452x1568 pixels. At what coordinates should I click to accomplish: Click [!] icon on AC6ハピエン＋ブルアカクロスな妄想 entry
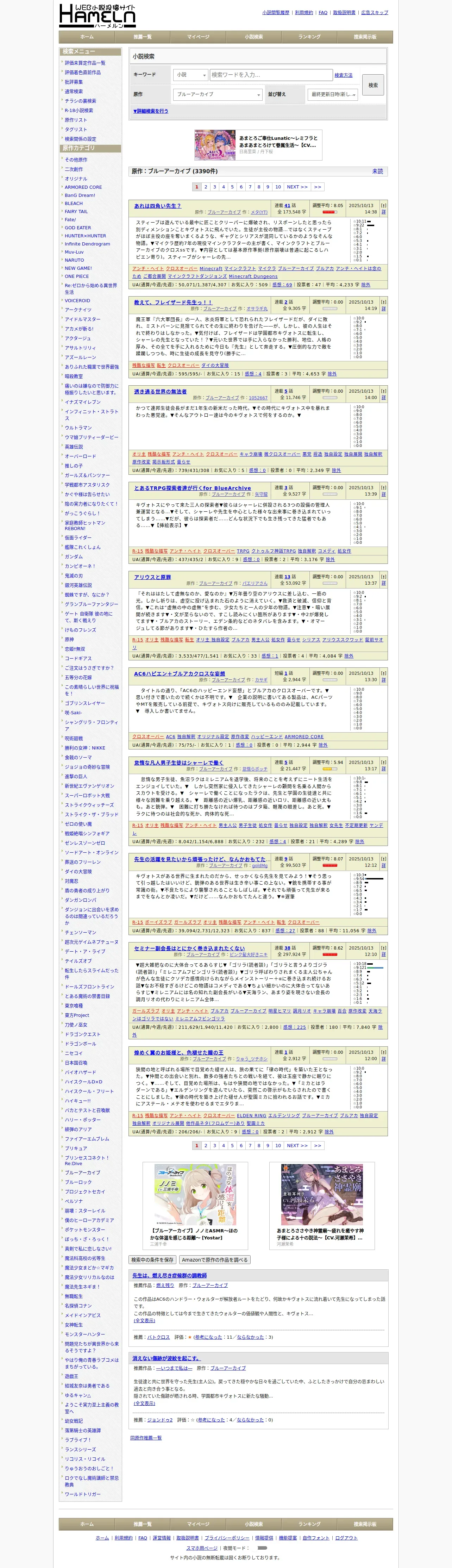coord(383,673)
